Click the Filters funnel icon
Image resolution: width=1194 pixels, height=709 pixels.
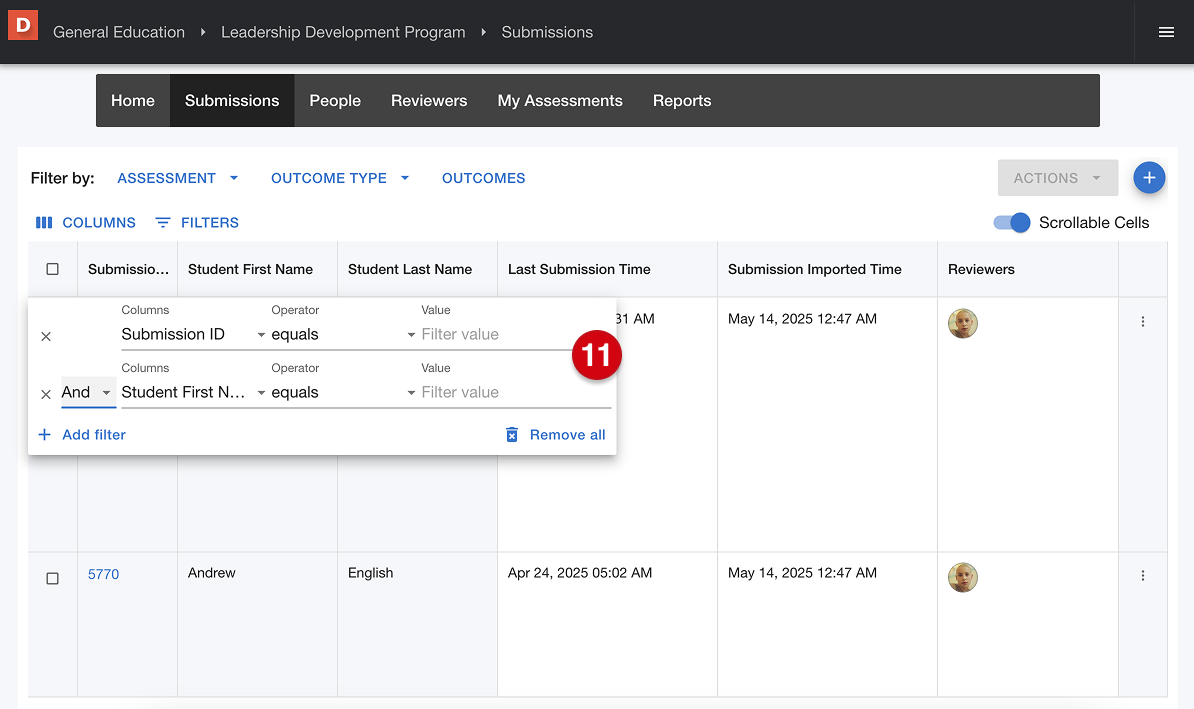click(163, 222)
